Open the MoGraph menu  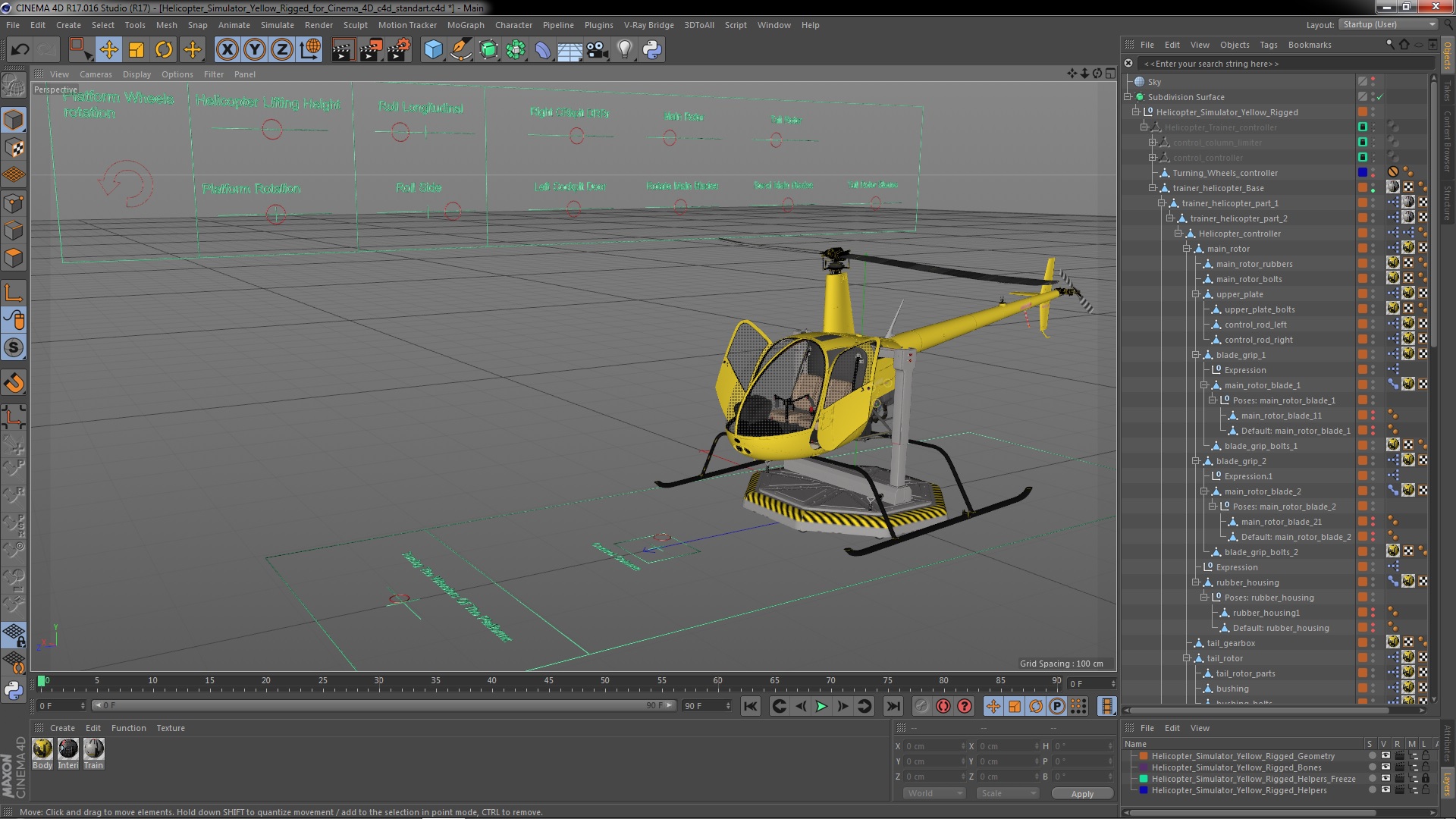[466, 25]
